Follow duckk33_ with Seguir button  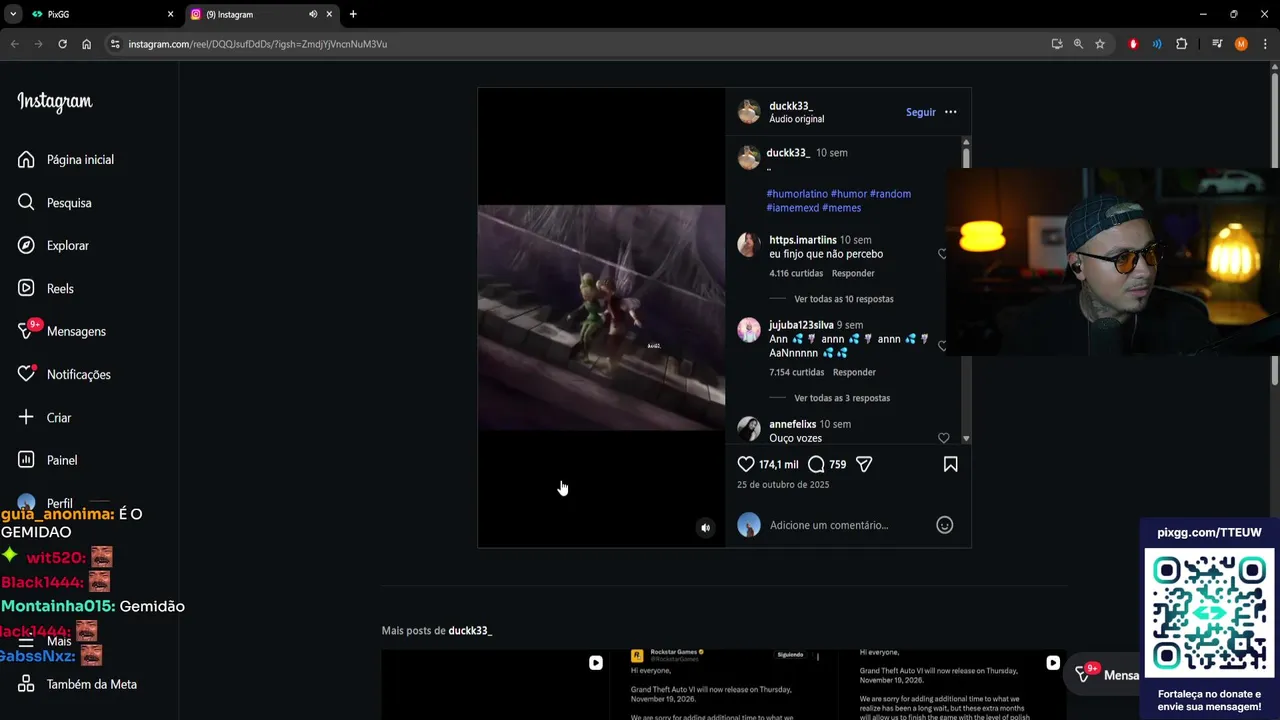[921, 112]
